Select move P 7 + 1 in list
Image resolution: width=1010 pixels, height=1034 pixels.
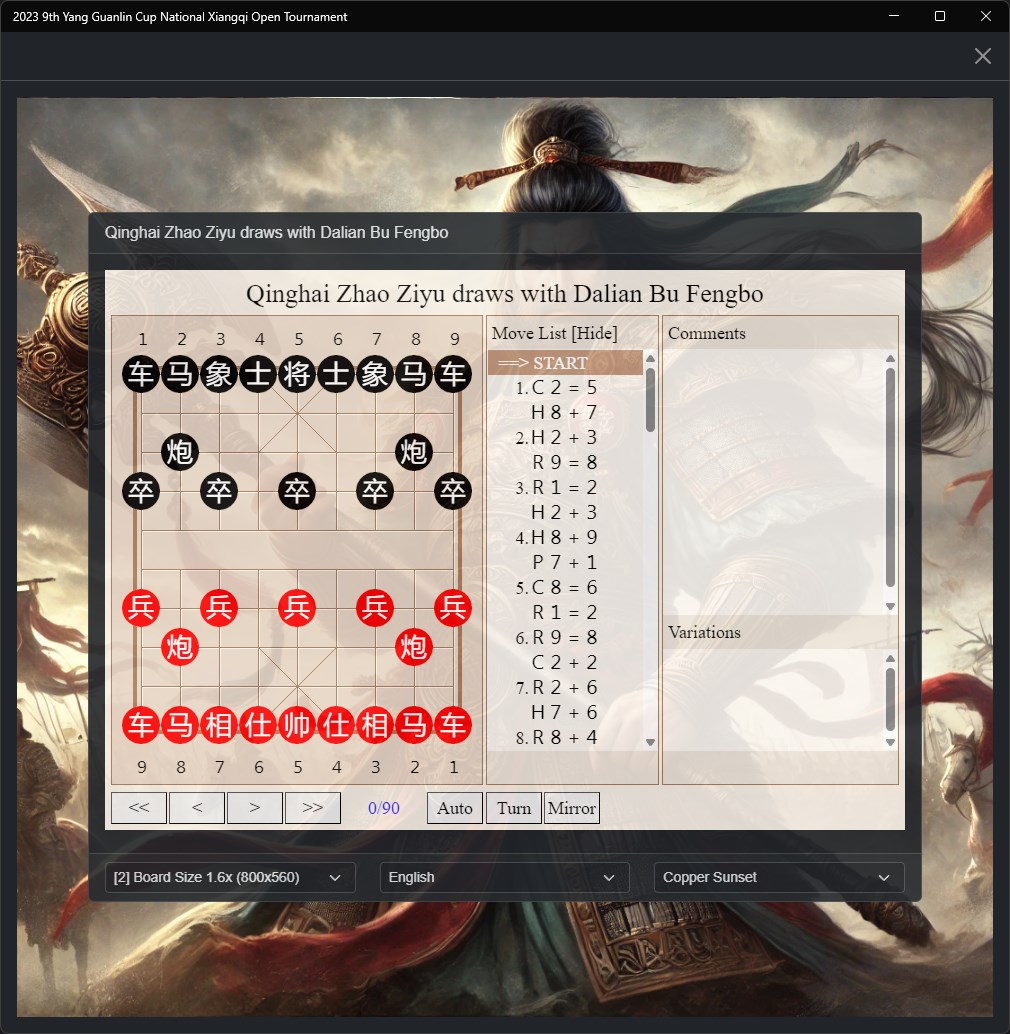tap(564, 563)
